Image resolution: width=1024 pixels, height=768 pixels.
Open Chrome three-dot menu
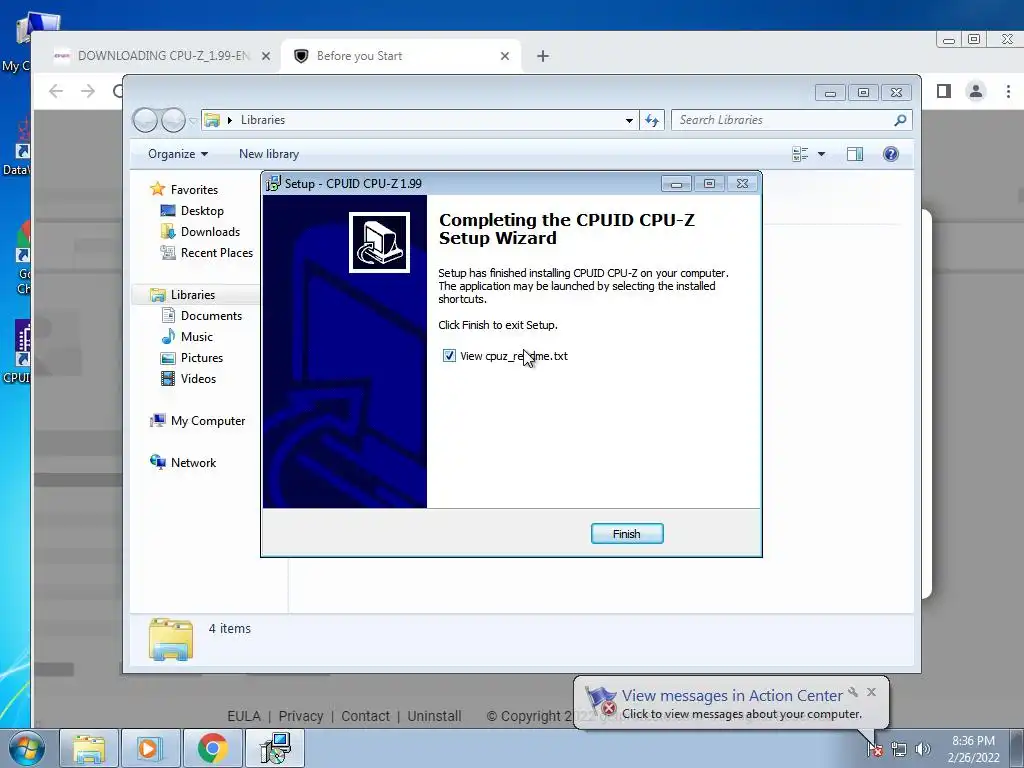[1008, 91]
